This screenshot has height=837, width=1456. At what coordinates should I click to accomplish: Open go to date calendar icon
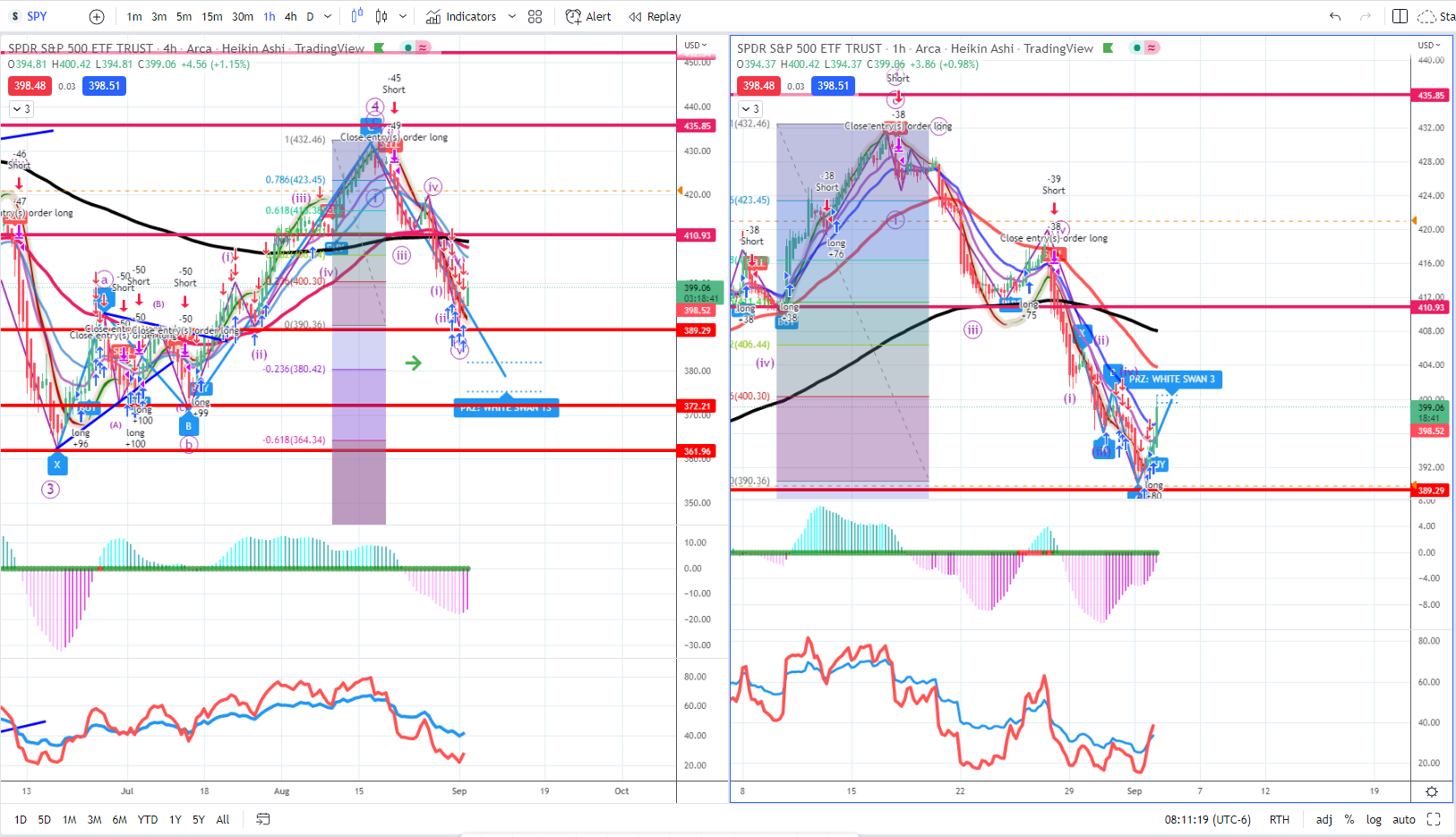coord(263,819)
